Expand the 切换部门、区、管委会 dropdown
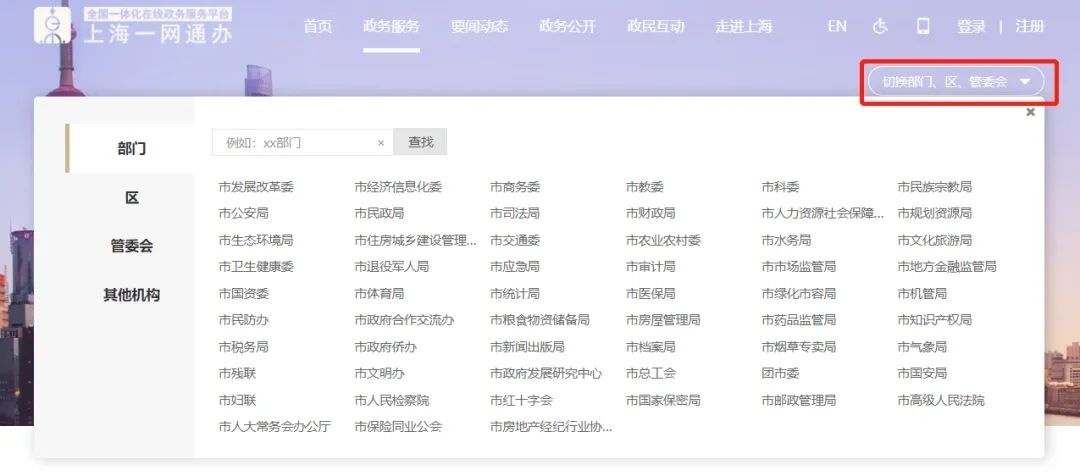 pos(955,82)
